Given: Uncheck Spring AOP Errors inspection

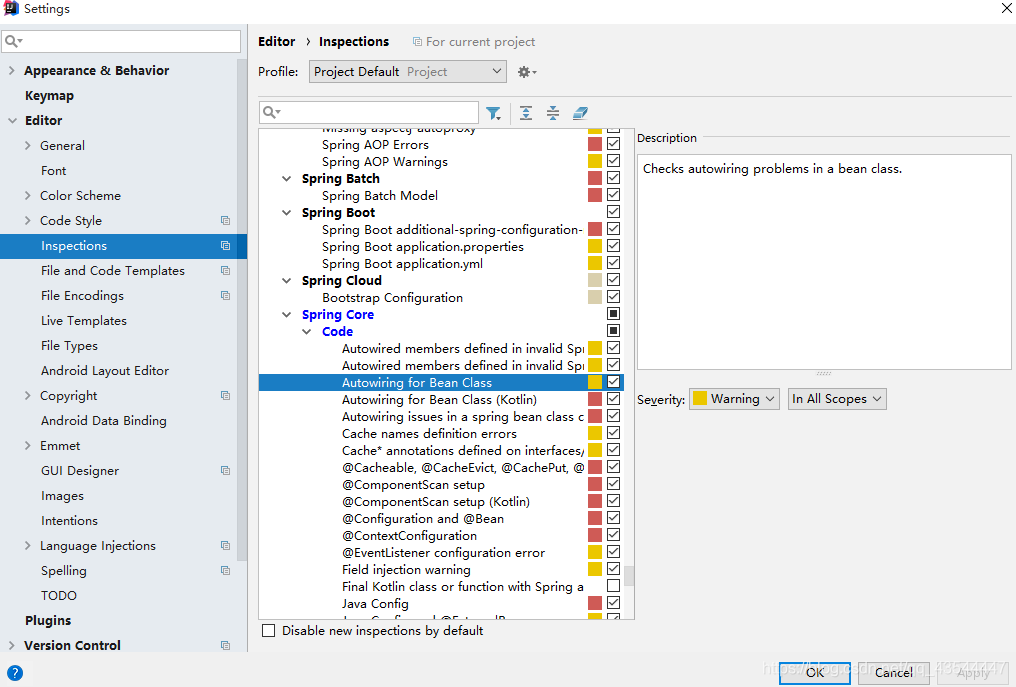Looking at the screenshot, I should click(614, 144).
